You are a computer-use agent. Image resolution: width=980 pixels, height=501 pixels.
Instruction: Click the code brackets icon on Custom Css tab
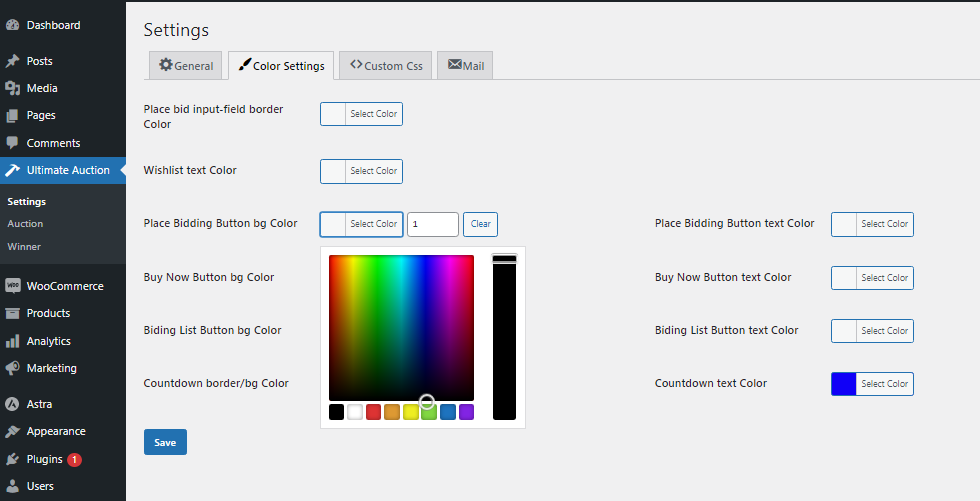pyautogui.click(x=356, y=64)
